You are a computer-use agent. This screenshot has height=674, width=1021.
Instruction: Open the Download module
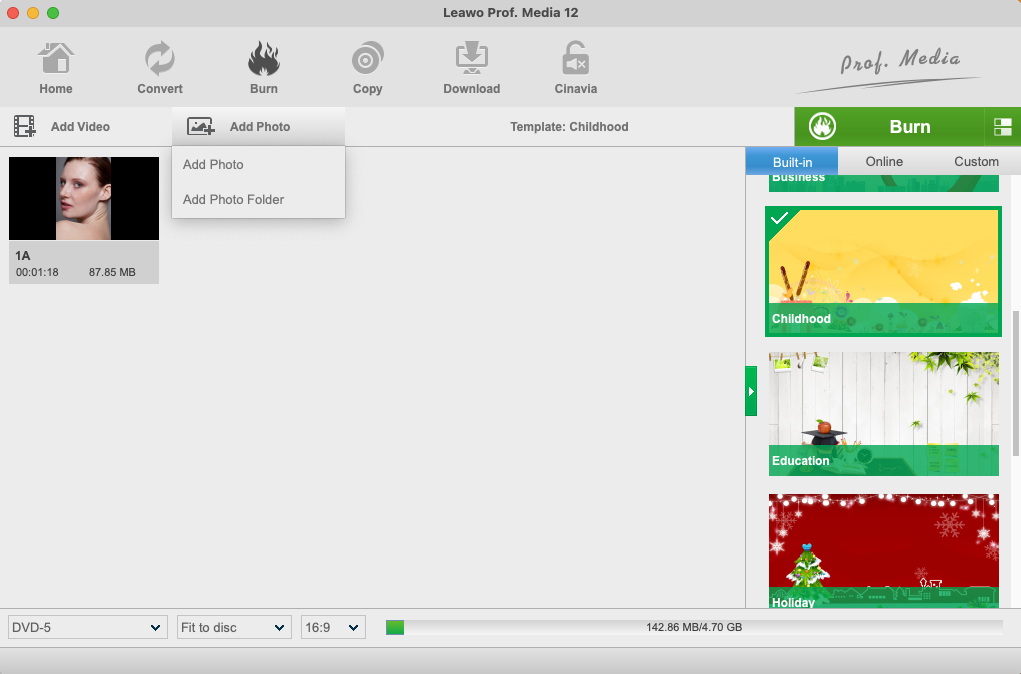click(471, 68)
